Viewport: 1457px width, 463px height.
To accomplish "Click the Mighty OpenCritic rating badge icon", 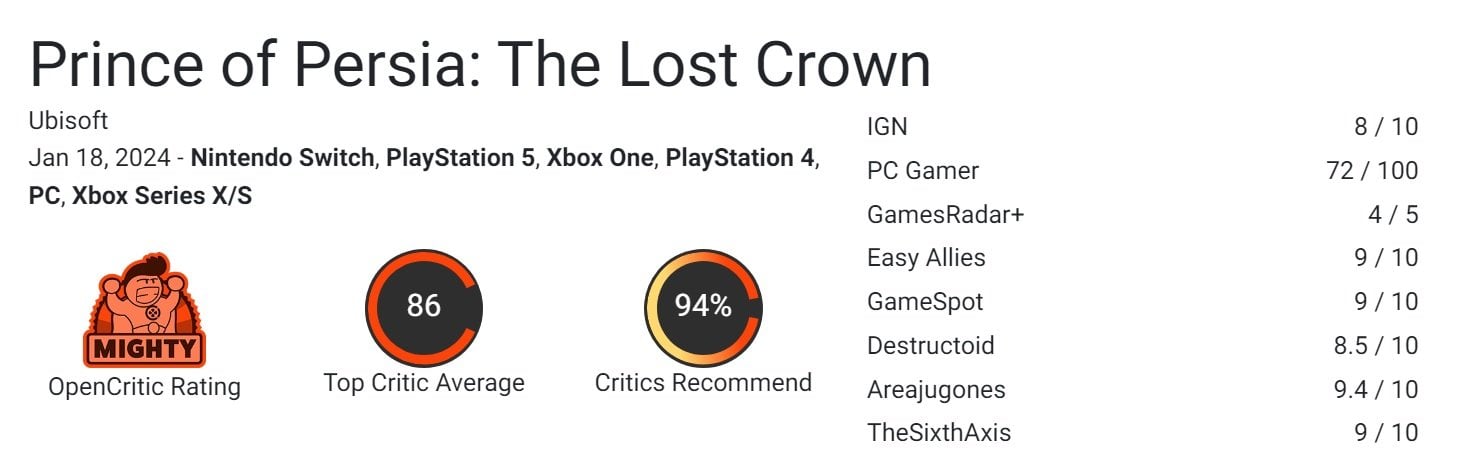I will 144,310.
